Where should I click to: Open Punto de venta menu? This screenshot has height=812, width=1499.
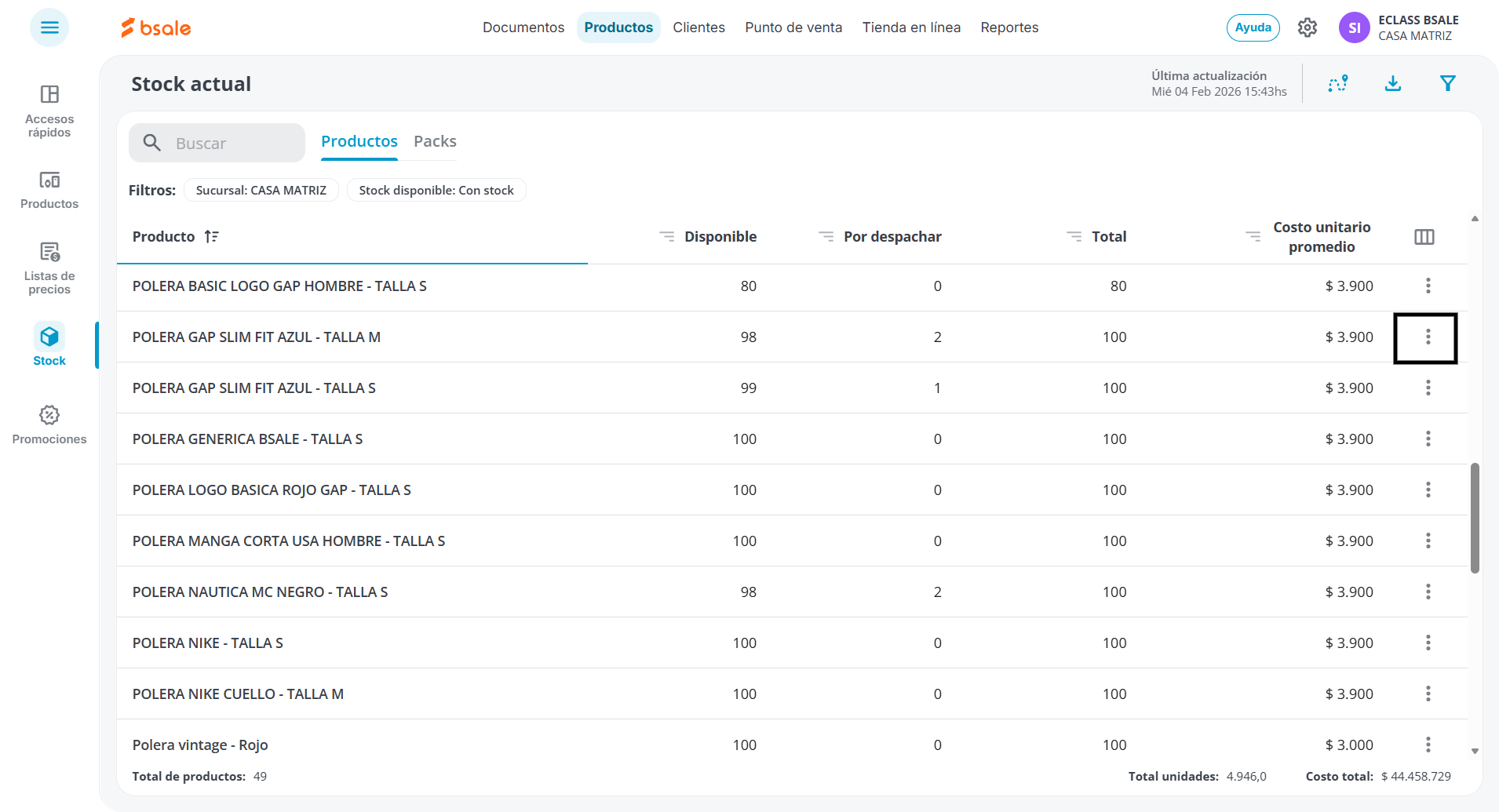tap(793, 27)
